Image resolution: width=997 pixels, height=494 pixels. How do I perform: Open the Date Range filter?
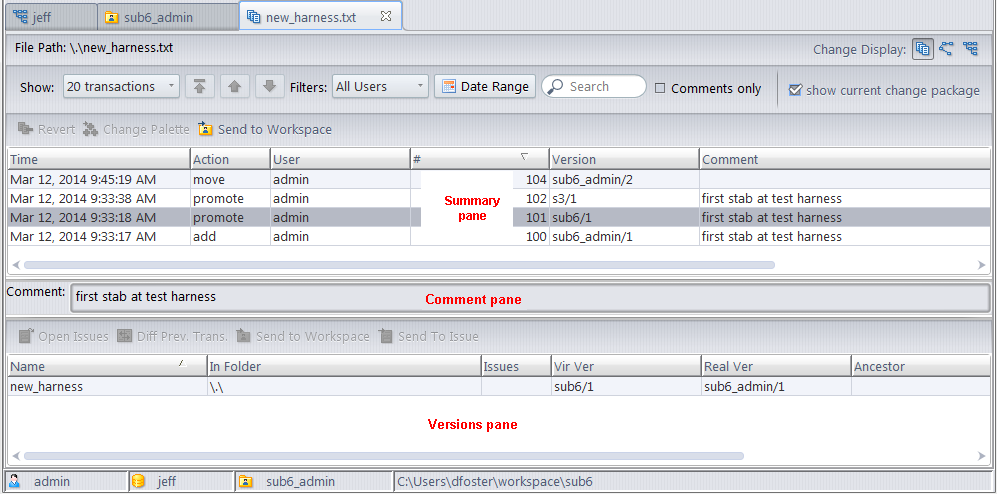pos(485,87)
